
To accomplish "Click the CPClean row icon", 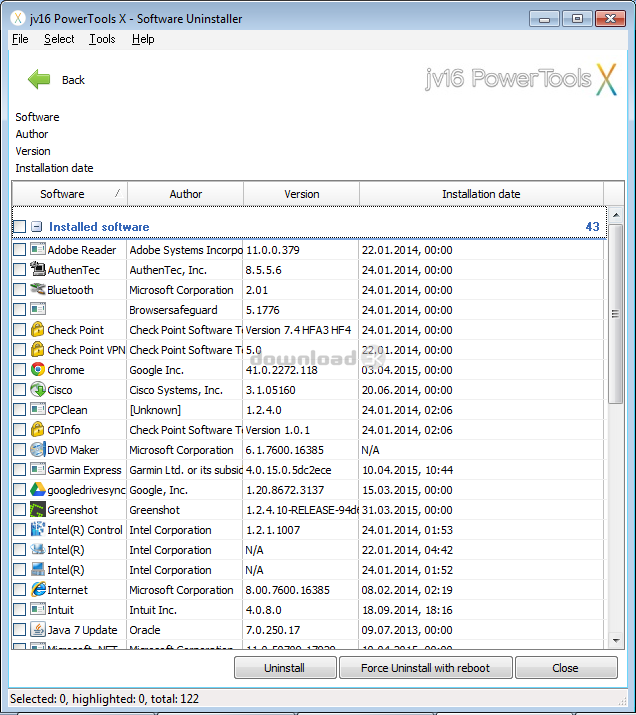I will [38, 409].
